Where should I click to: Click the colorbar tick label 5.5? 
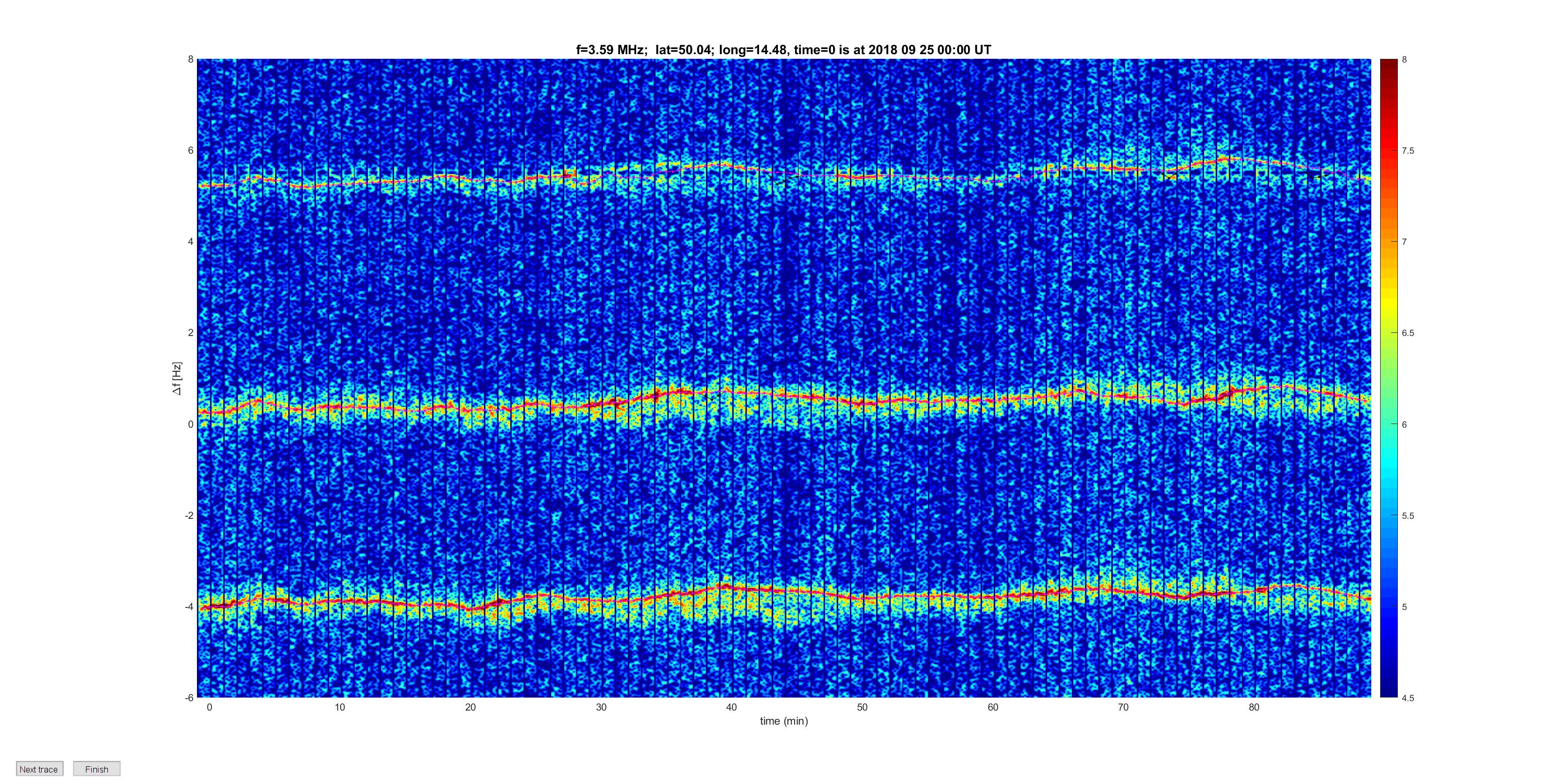[x=1407, y=516]
